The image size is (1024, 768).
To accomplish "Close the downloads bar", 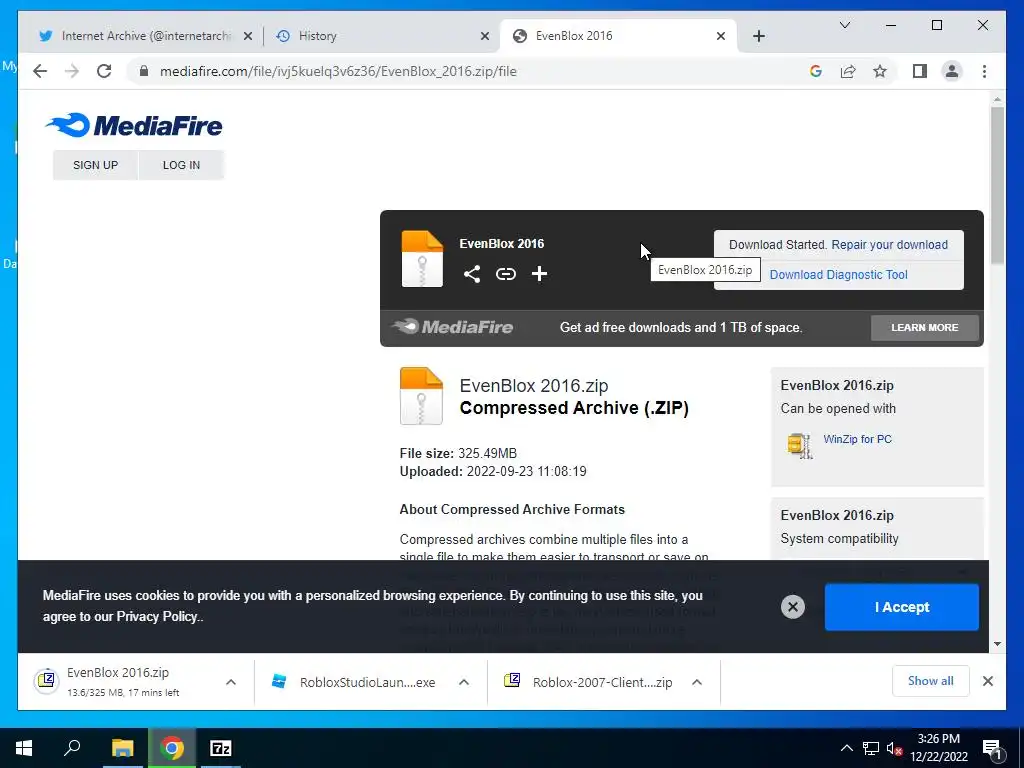I will 987,681.
